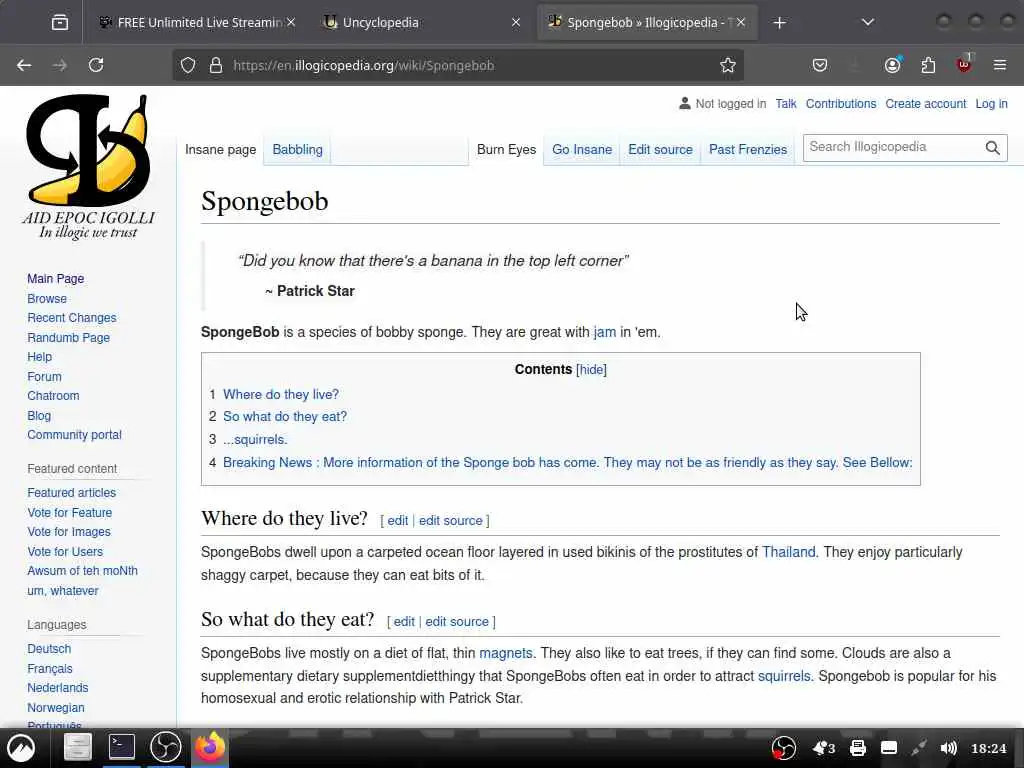Open a new tab with plus button
1024x768 pixels.
[779, 23]
